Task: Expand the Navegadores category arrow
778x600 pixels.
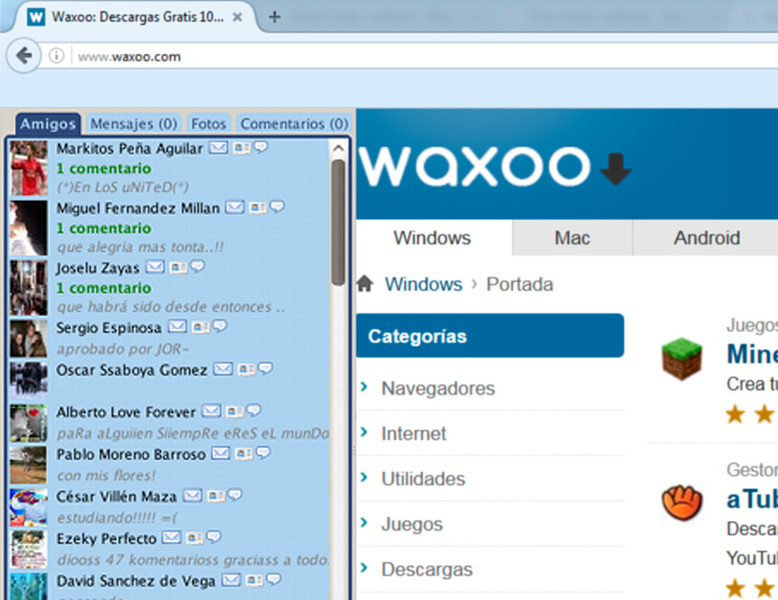Action: click(x=364, y=387)
